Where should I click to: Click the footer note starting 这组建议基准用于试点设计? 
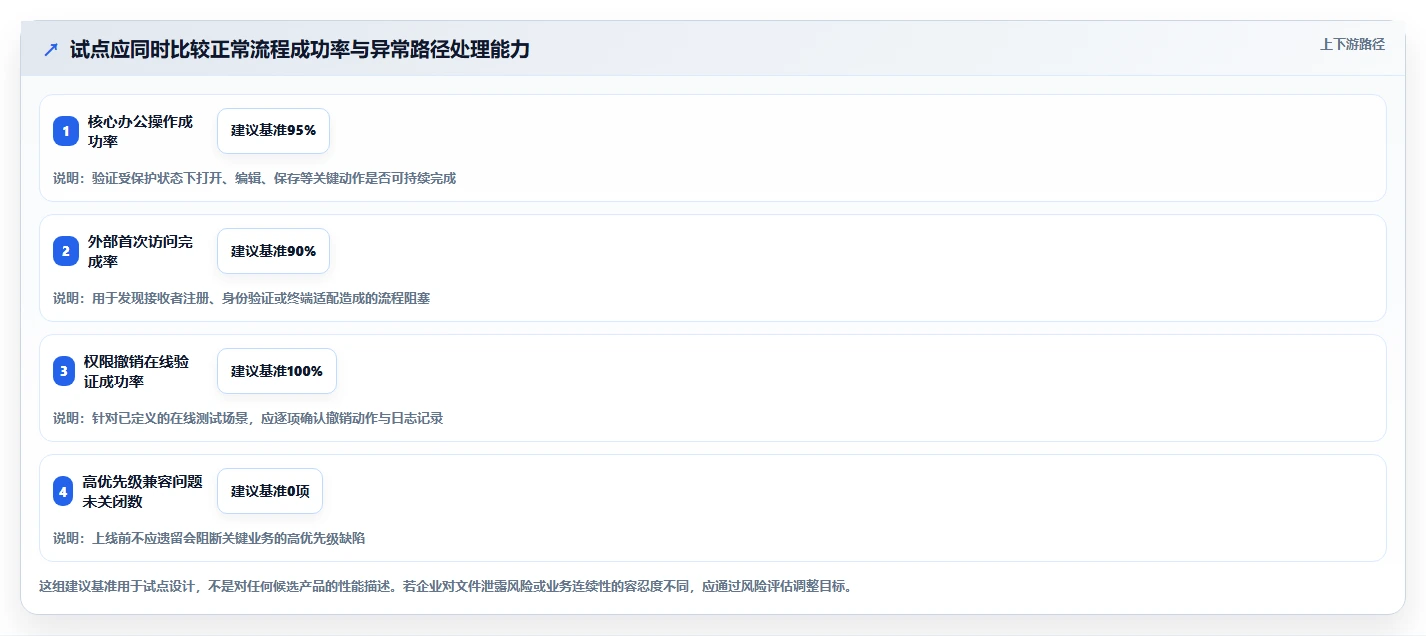447,586
